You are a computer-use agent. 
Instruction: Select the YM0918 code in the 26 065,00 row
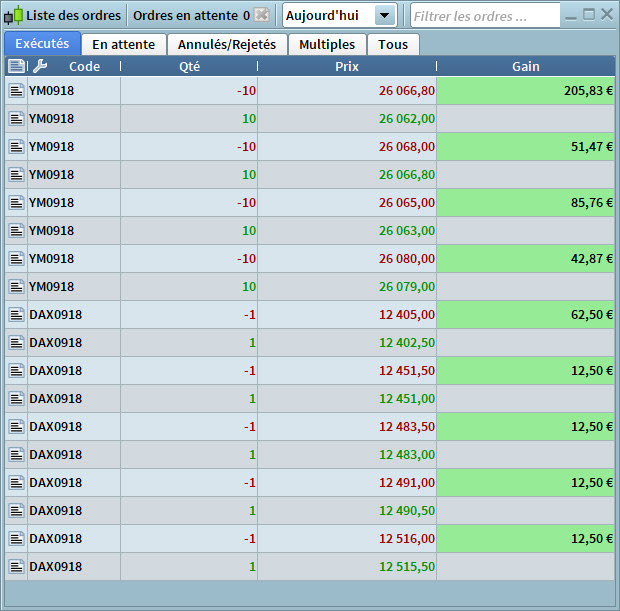[51, 203]
